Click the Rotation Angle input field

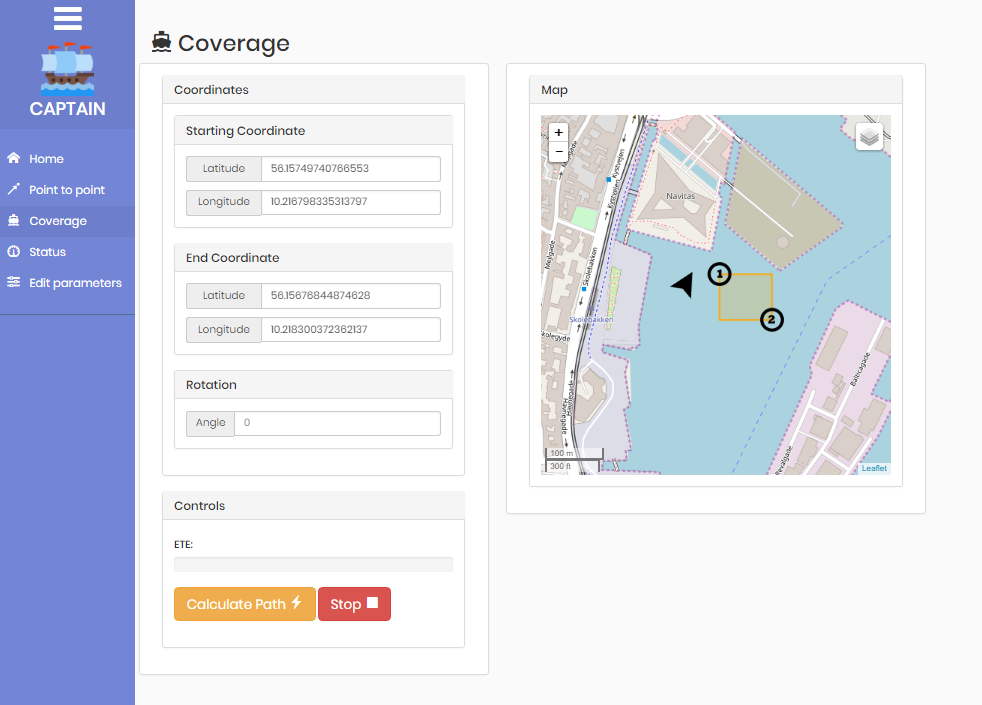pyautogui.click(x=338, y=423)
